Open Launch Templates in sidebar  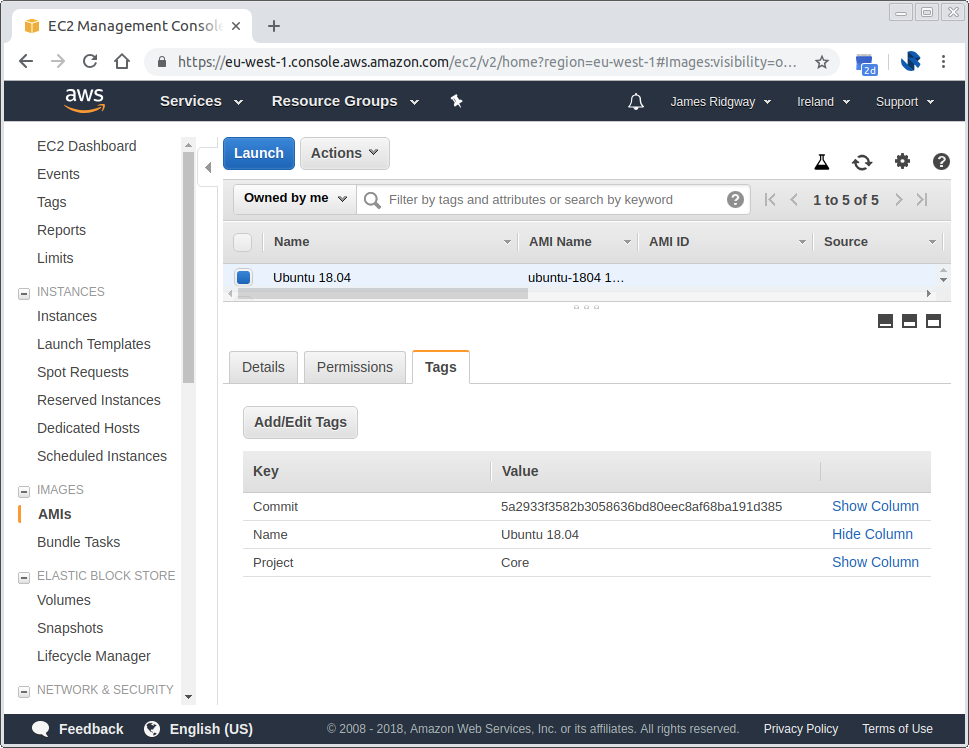click(93, 344)
